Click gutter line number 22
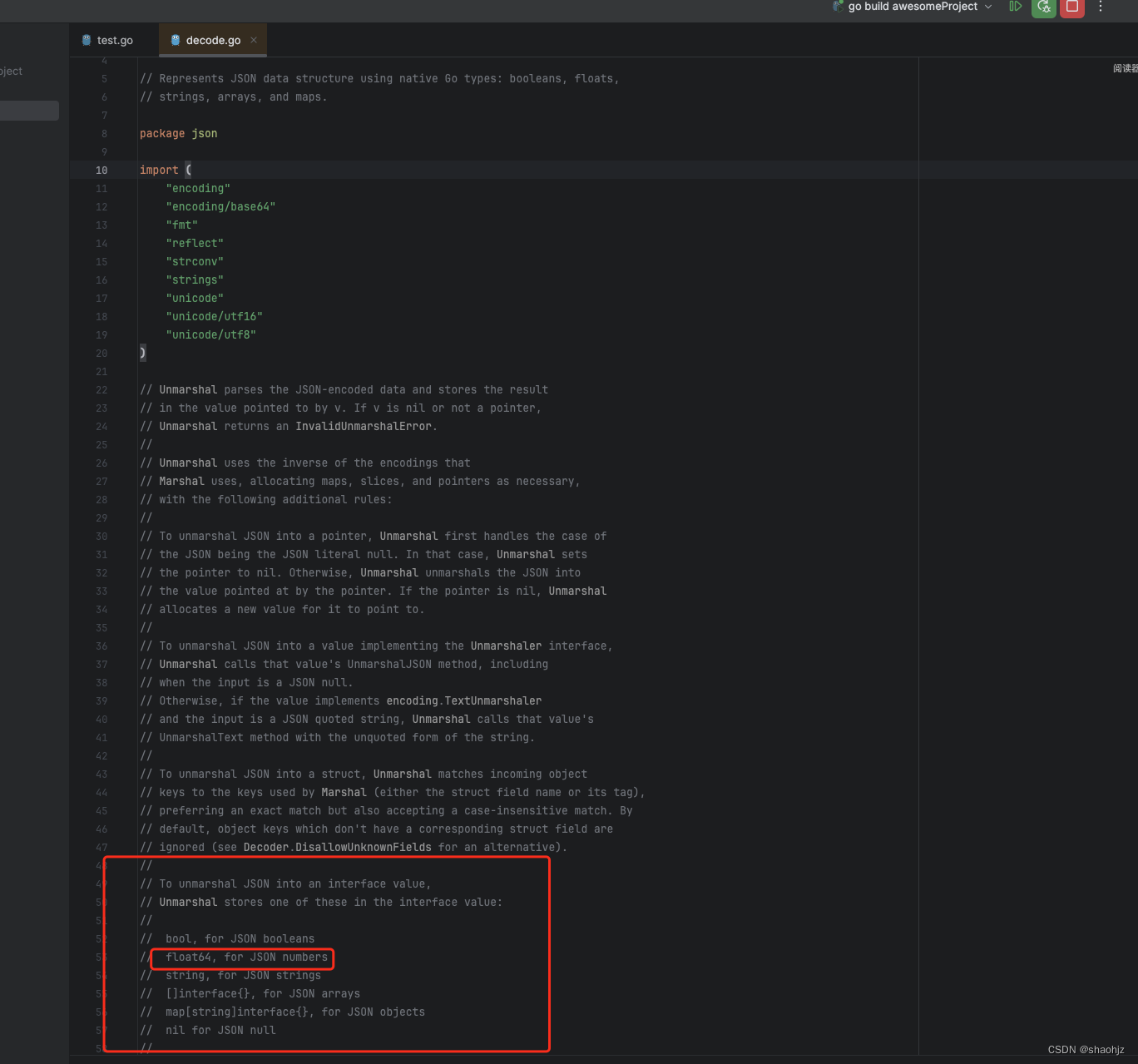 click(x=101, y=389)
